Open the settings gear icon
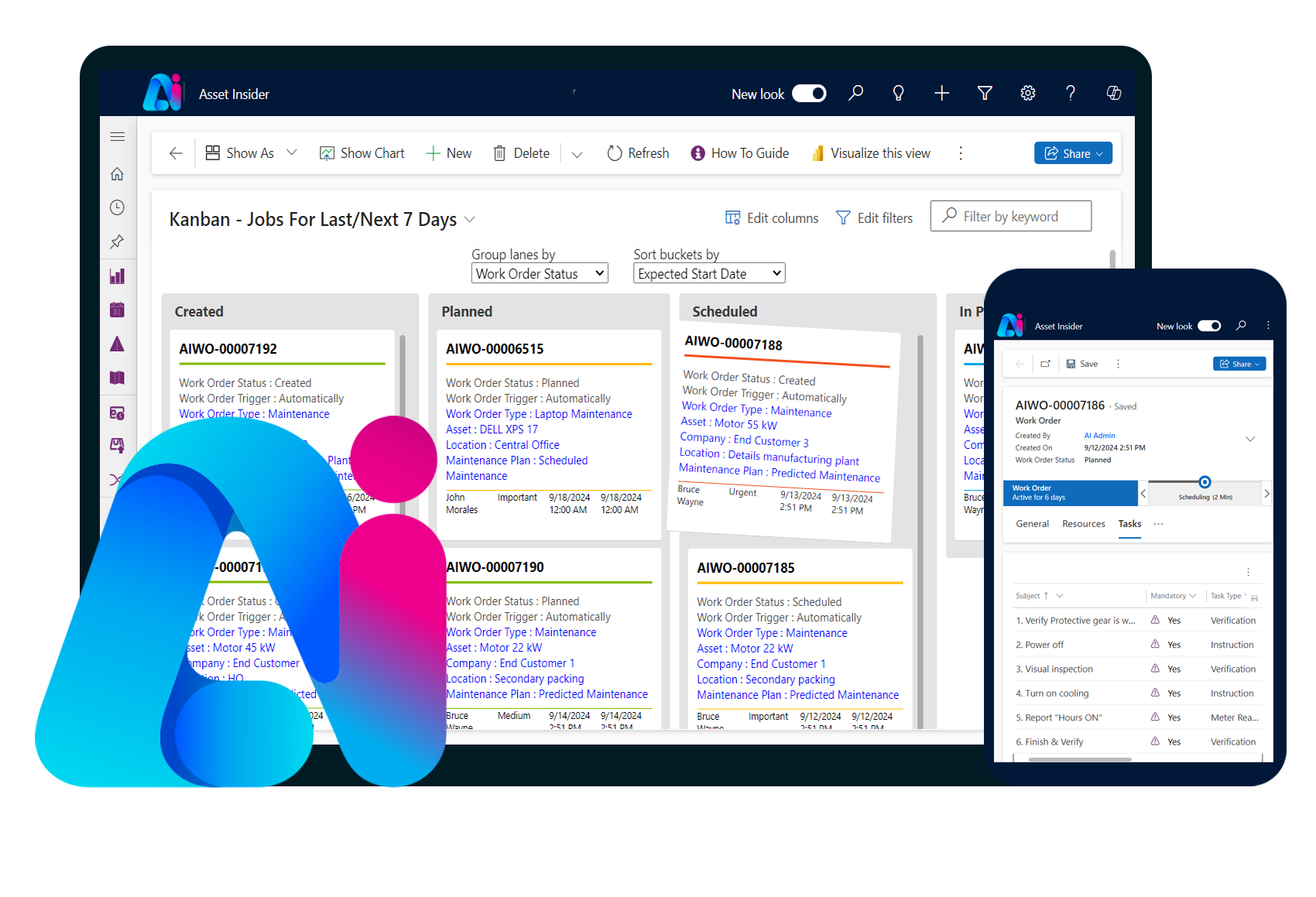The height and width of the screenshot is (897, 1316). pos(1028,94)
